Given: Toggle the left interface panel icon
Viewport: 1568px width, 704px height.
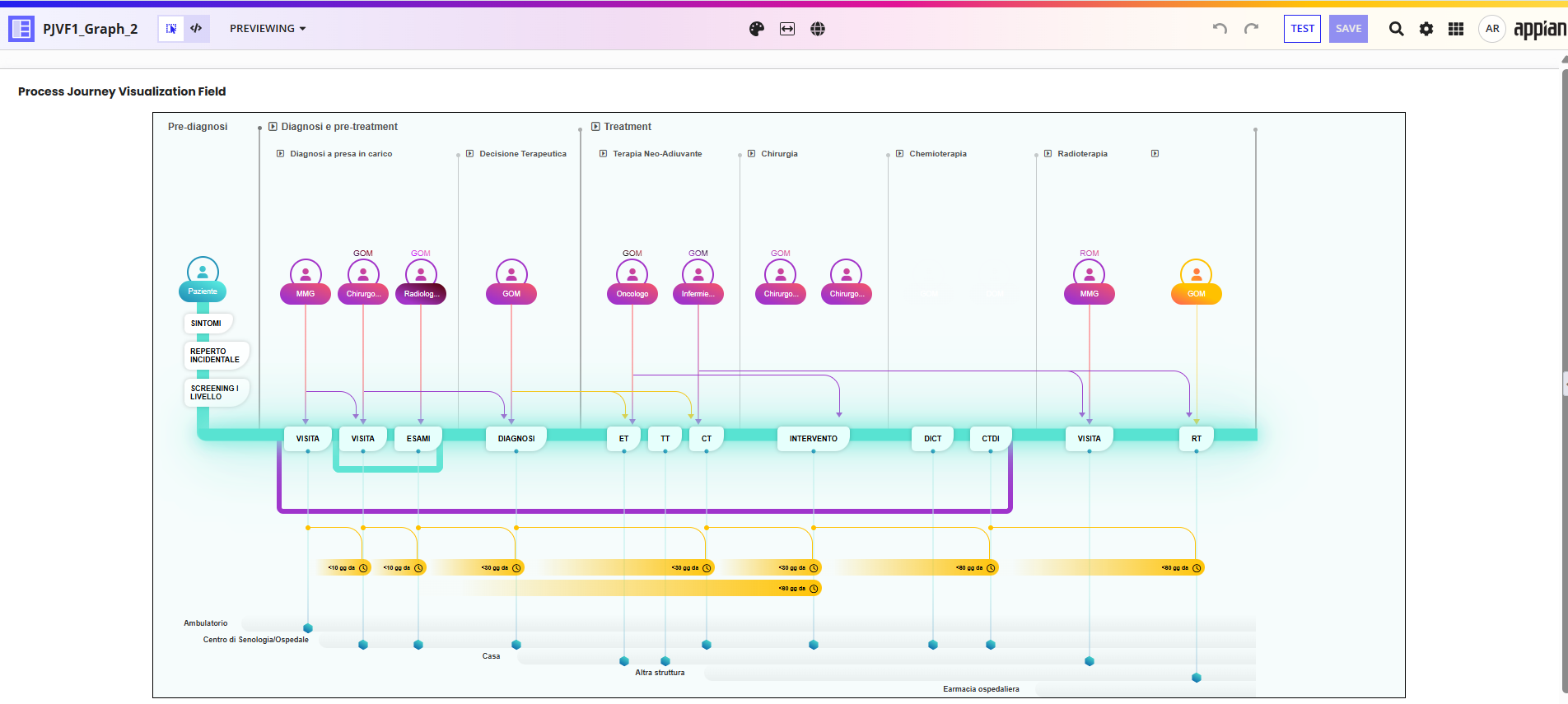Looking at the screenshot, I should point(21,29).
